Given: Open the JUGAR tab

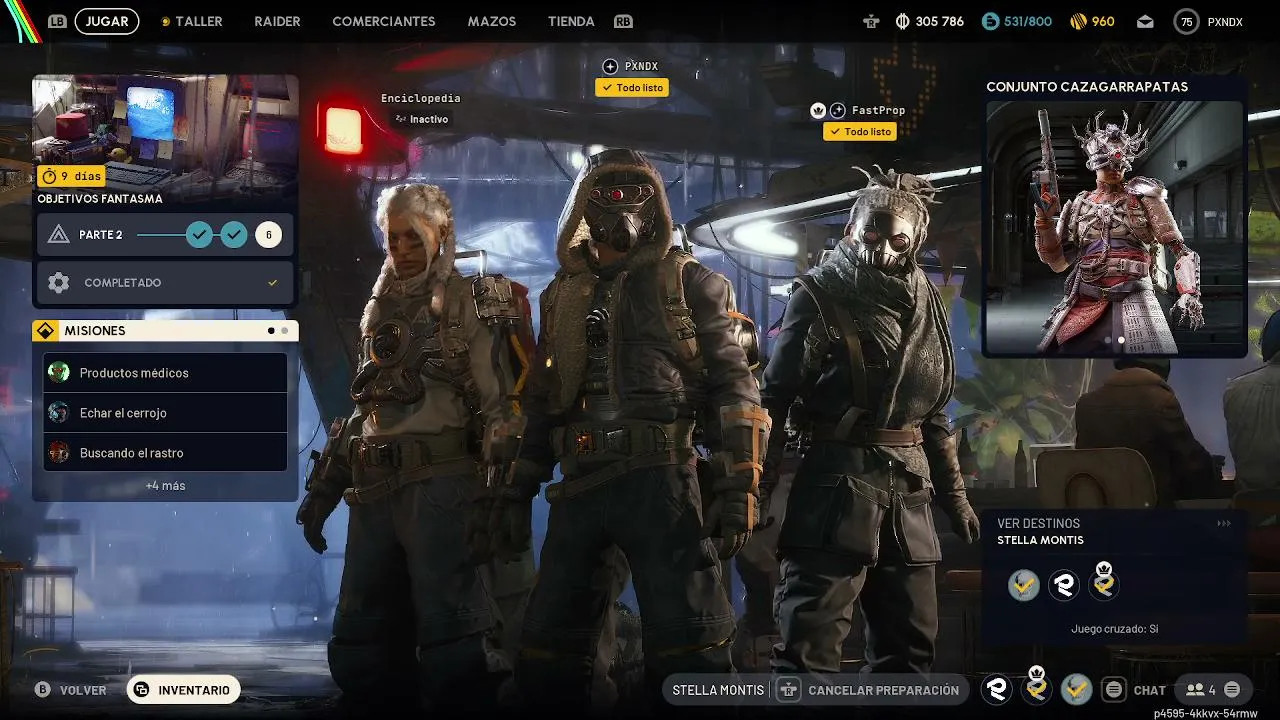Looking at the screenshot, I should pos(107,21).
